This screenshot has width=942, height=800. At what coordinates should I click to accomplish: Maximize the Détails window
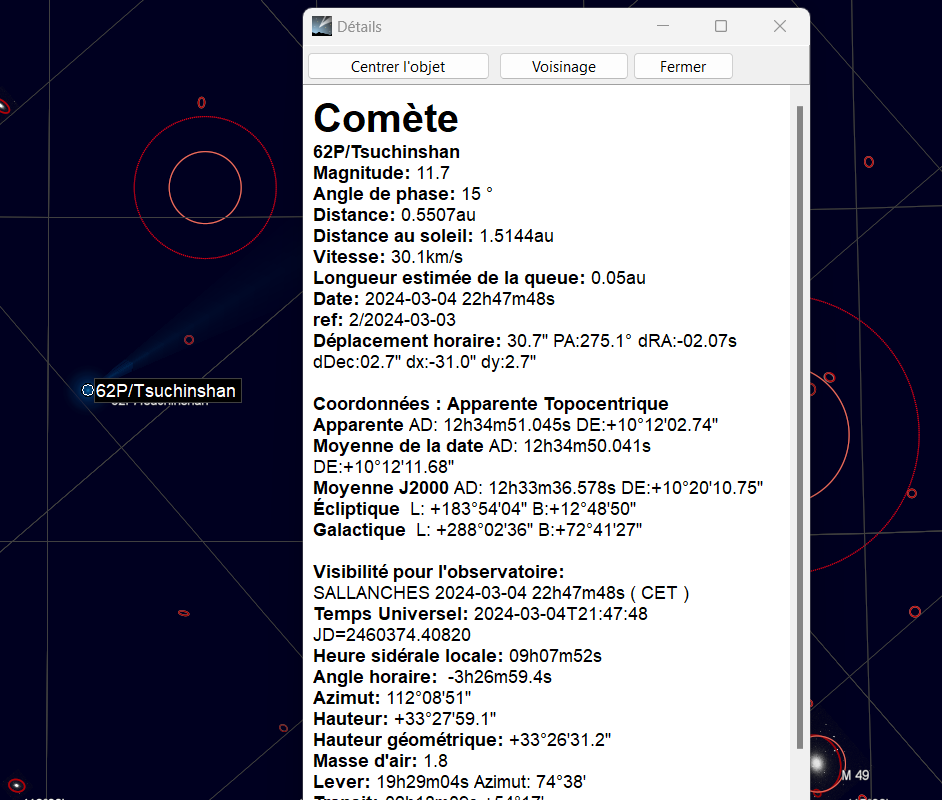(x=720, y=27)
